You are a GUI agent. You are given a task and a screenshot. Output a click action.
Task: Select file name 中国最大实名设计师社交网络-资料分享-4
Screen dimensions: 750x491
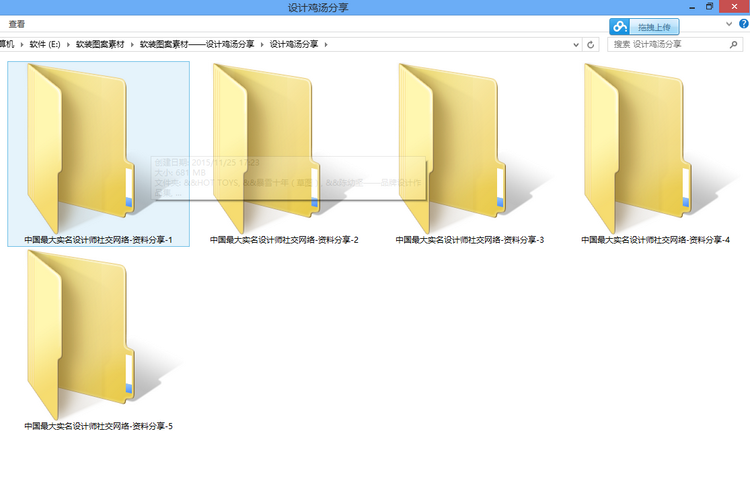click(x=655, y=240)
